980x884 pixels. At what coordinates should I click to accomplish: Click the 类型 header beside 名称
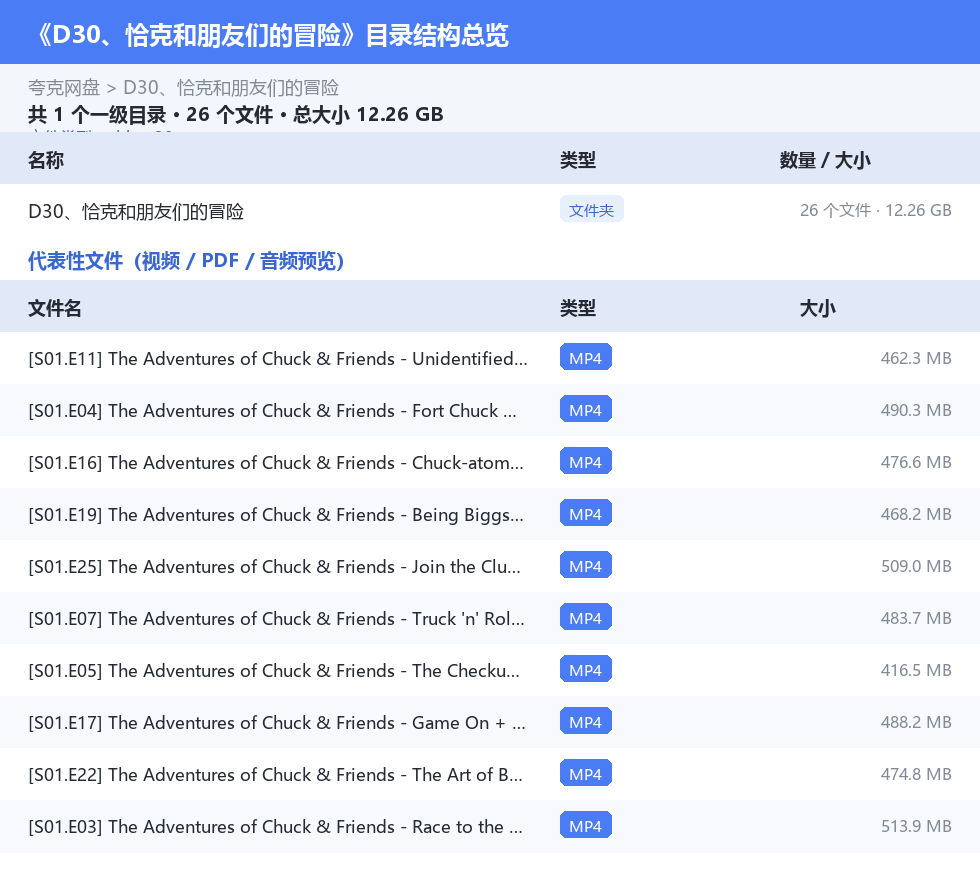click(578, 160)
